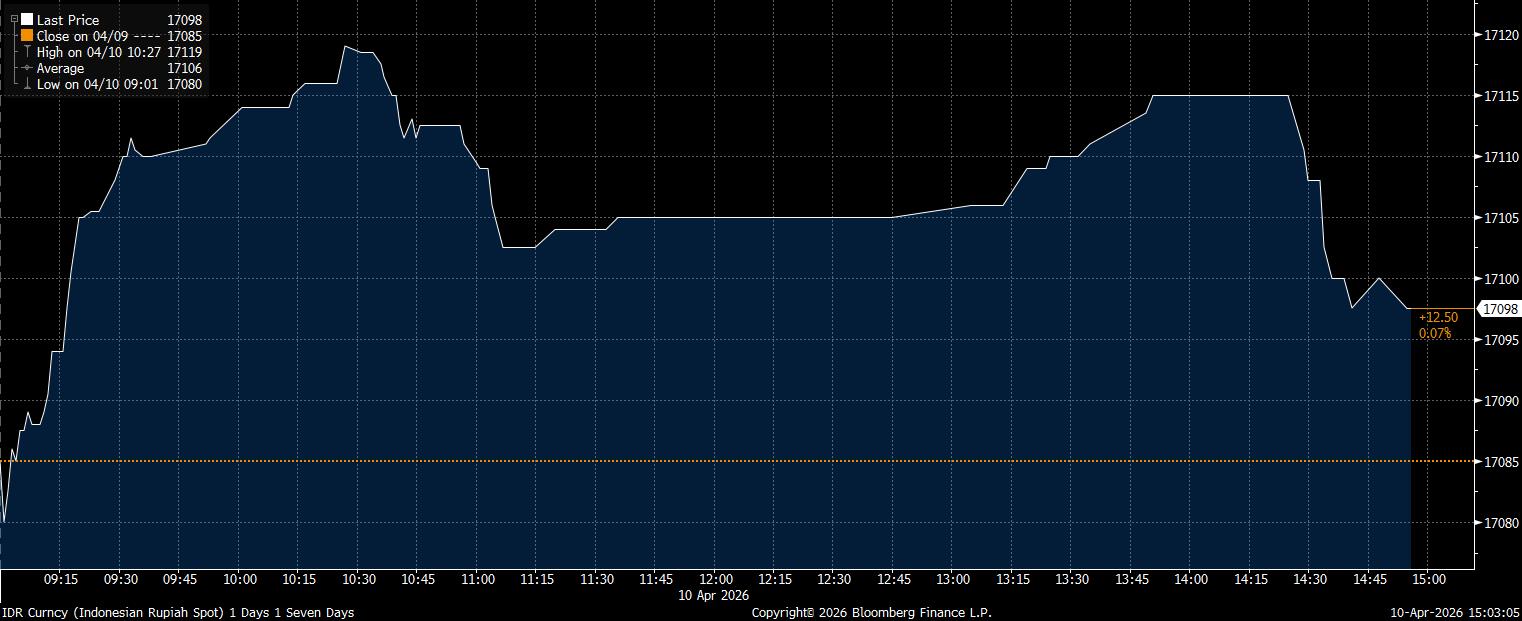Click the IDR Curncy chart title text

(x=178, y=612)
